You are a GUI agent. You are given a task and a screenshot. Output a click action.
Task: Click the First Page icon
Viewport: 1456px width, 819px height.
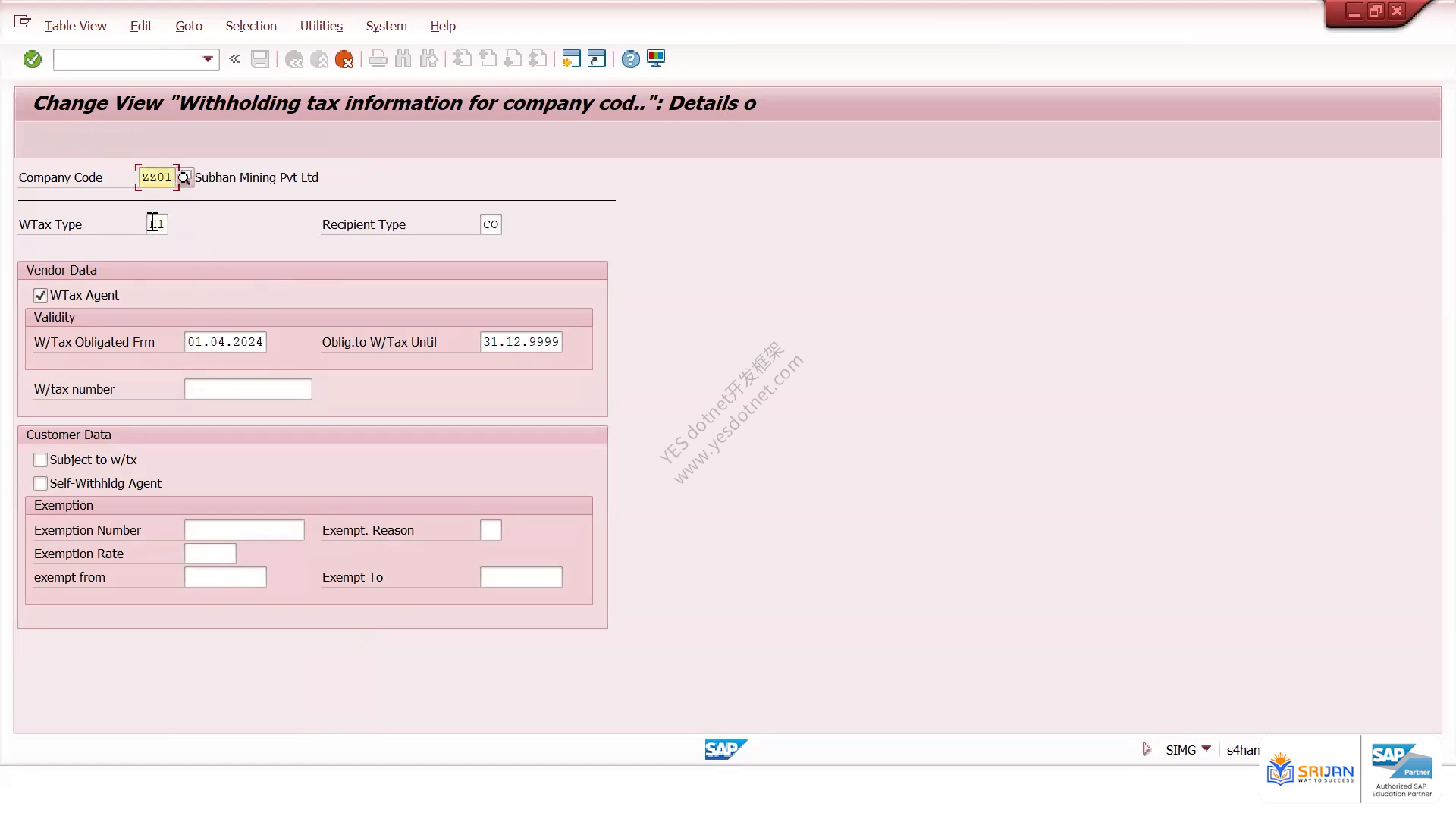tap(463, 59)
